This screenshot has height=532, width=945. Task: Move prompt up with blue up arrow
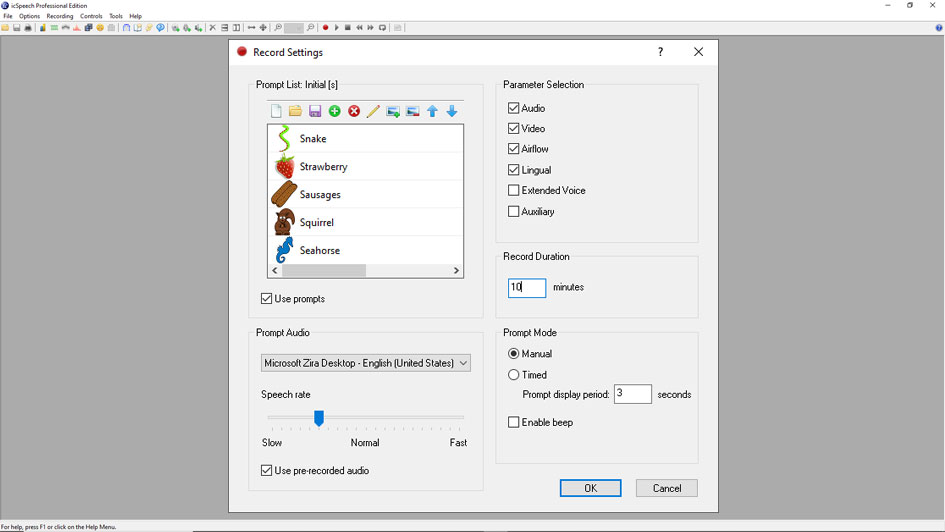point(432,111)
